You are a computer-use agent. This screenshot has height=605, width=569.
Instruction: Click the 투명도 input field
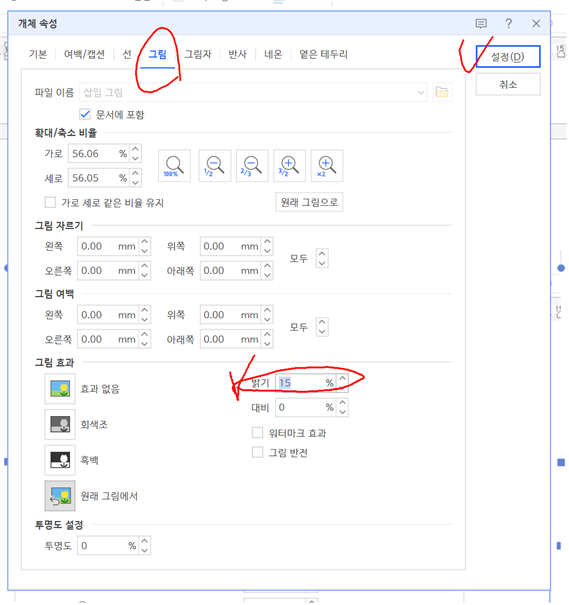coord(108,545)
